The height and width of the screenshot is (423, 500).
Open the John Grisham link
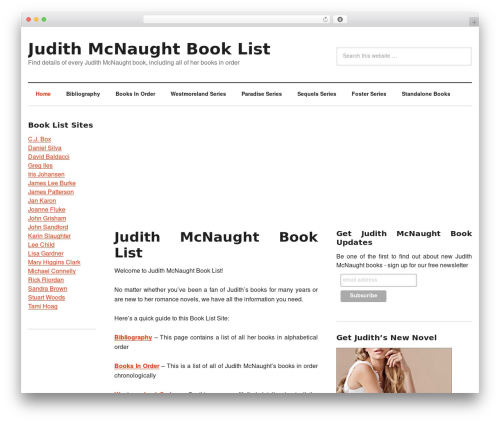(x=47, y=218)
